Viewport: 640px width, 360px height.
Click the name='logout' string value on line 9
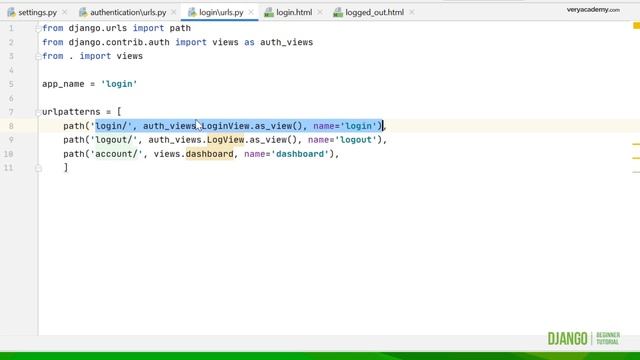(x=356, y=140)
